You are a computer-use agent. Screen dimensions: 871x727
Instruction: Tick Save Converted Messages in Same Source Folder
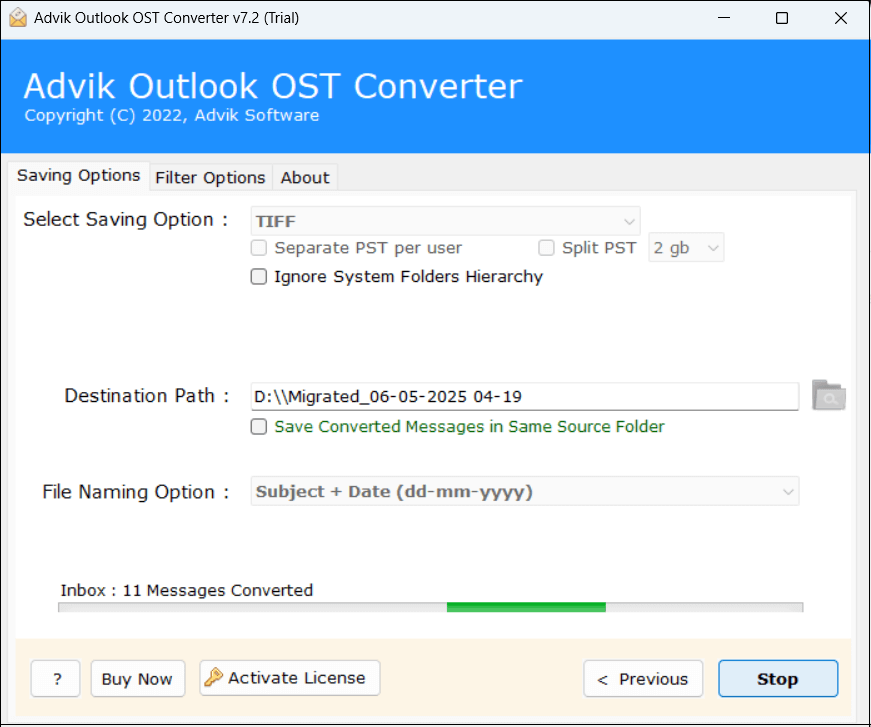click(259, 427)
